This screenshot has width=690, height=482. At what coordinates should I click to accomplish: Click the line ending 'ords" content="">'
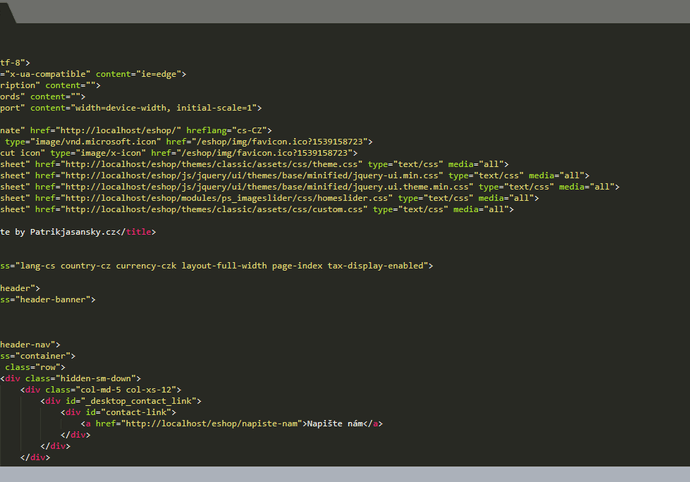pos(43,97)
